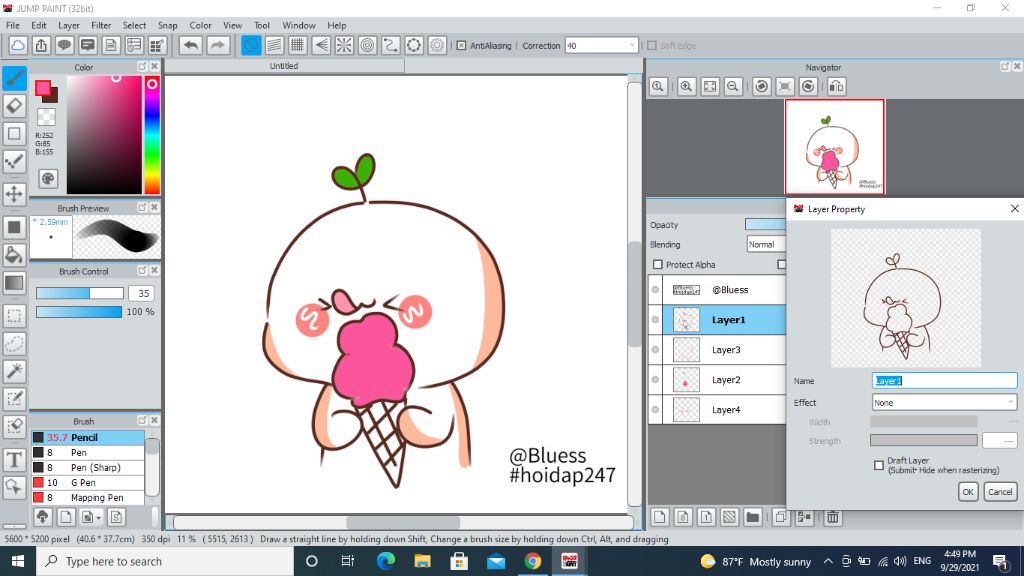This screenshot has width=1024, height=576.
Task: Choose the Lasso selection tool
Action: pyautogui.click(x=14, y=344)
